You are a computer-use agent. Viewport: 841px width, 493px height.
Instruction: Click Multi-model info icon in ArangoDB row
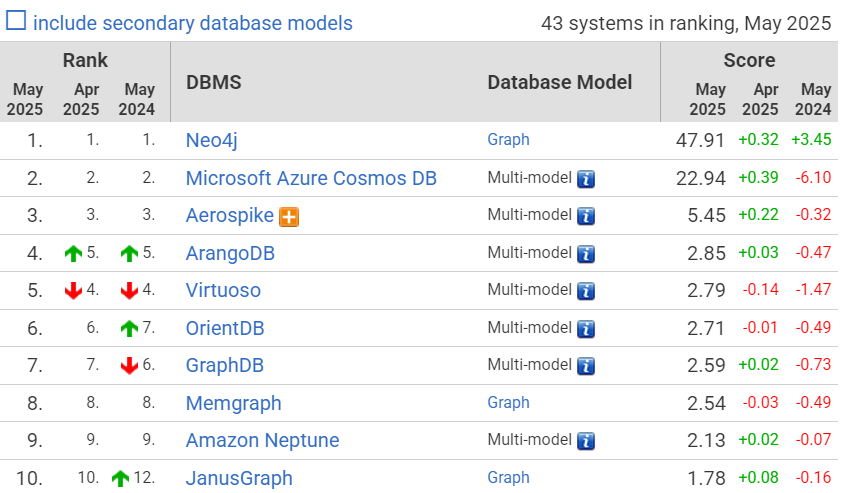point(586,254)
